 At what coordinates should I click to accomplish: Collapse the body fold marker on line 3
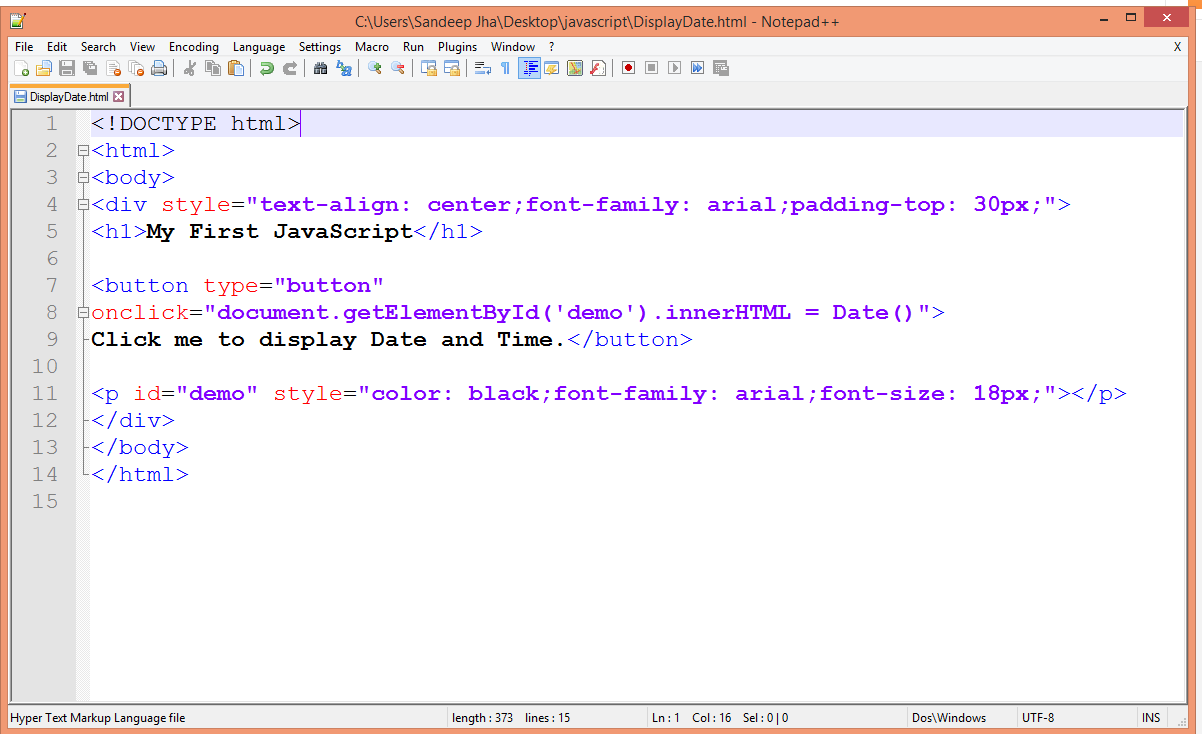click(83, 177)
